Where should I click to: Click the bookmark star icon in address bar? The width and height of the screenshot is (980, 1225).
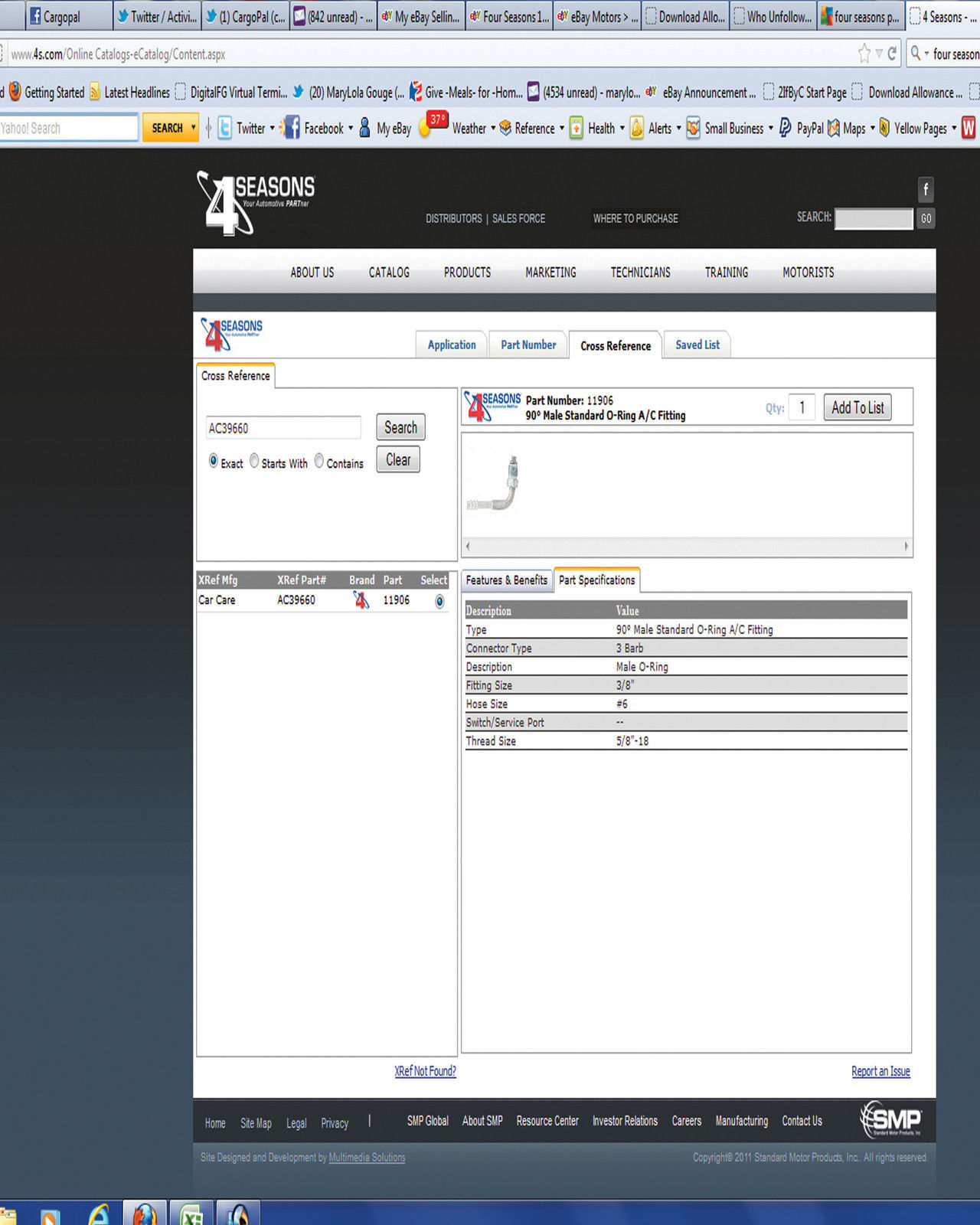point(864,54)
